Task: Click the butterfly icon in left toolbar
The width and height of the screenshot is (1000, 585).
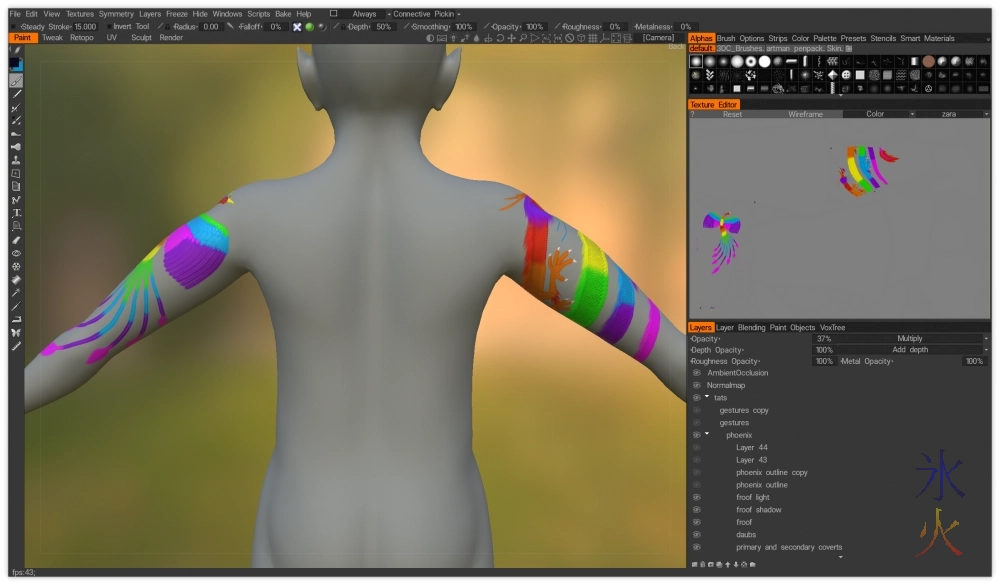Action: pos(16,332)
